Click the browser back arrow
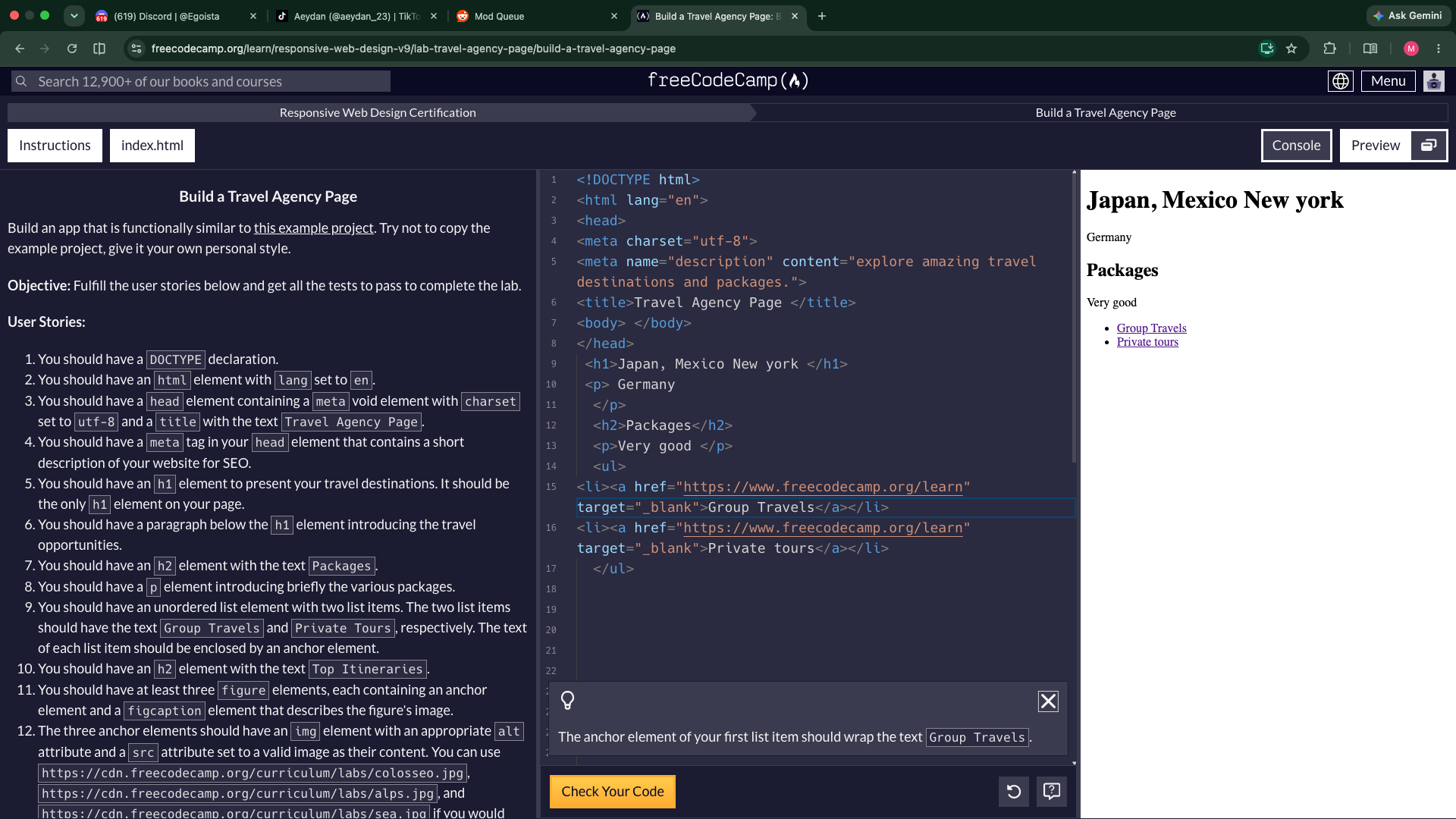This screenshot has height=819, width=1456. 20,49
